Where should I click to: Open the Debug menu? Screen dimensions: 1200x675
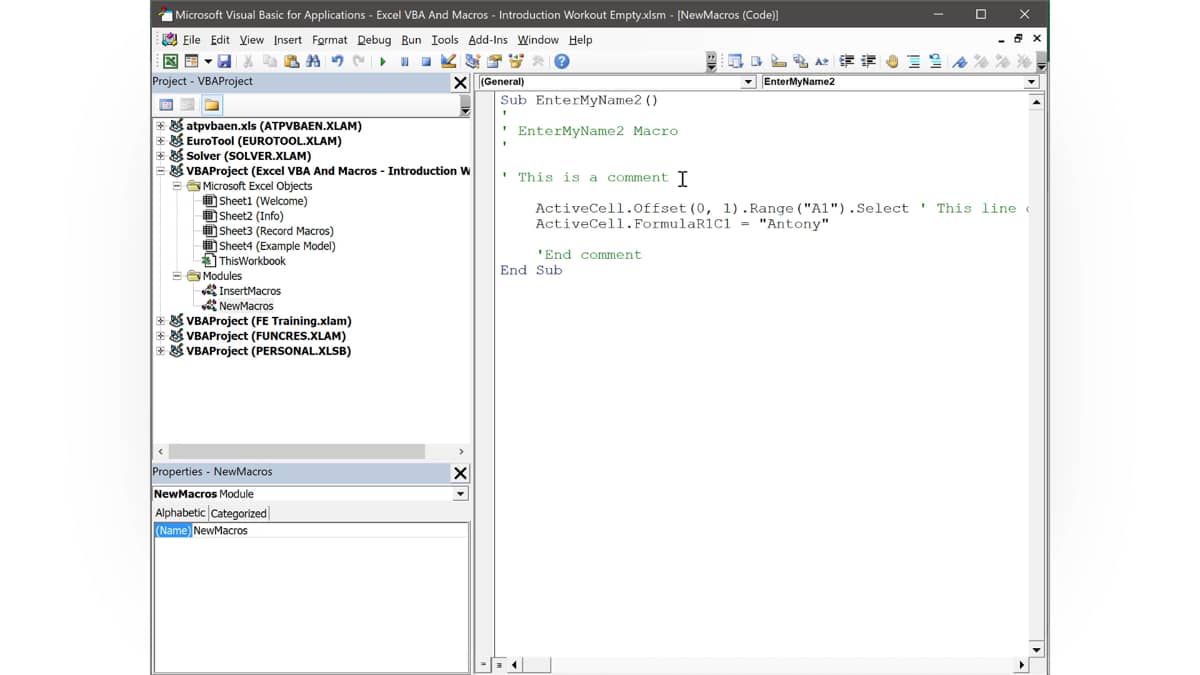pos(374,40)
